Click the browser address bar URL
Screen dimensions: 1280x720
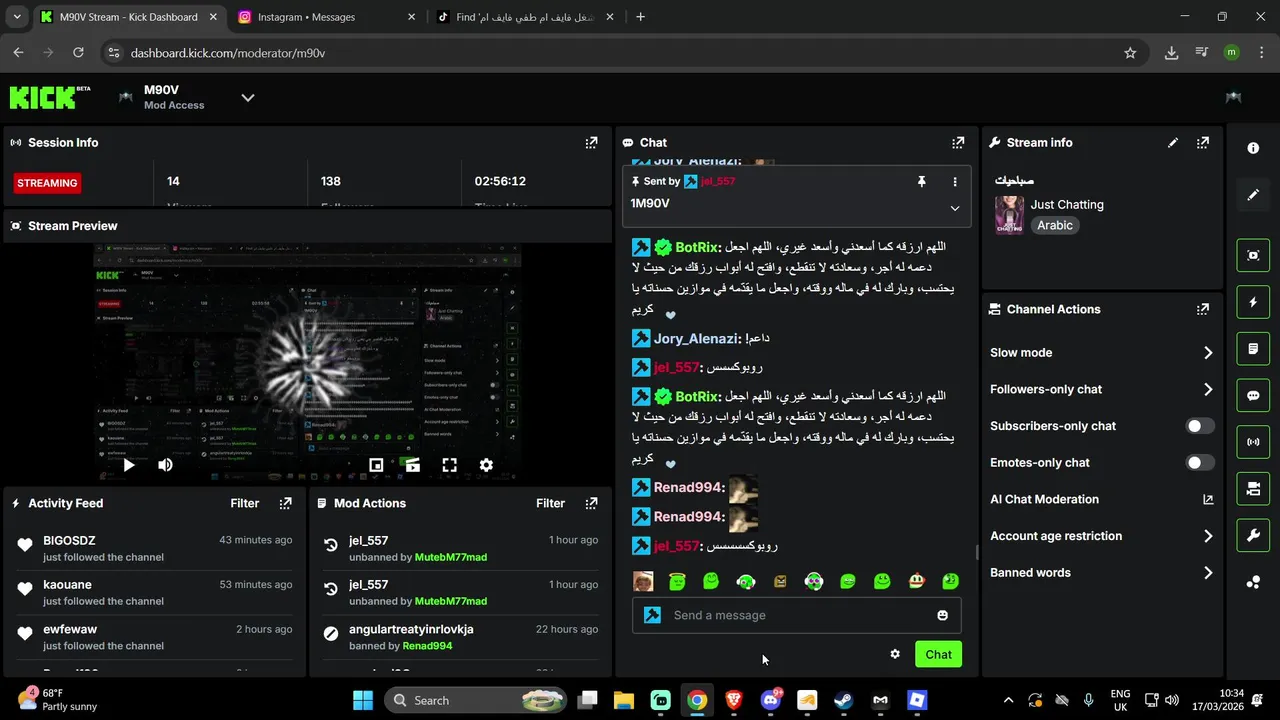pos(228,53)
